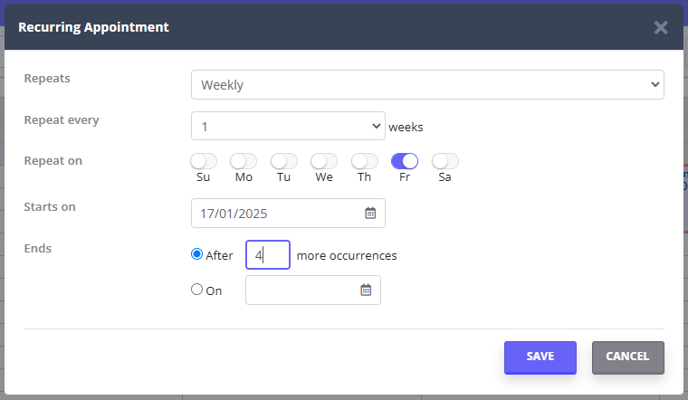Toggle repeat on Monday

244,161
